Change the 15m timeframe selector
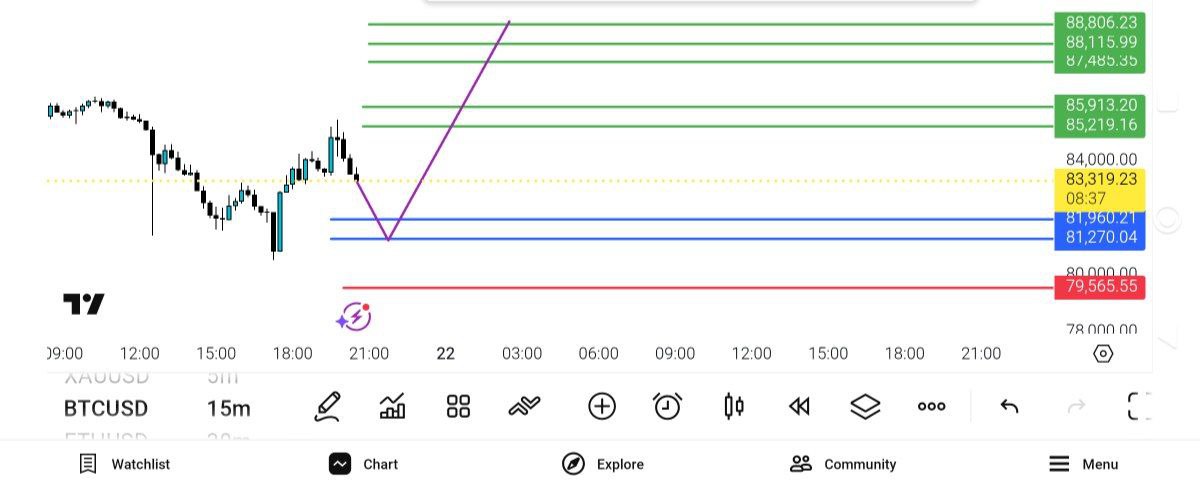This screenshot has height=489, width=1200. pyautogui.click(x=229, y=408)
